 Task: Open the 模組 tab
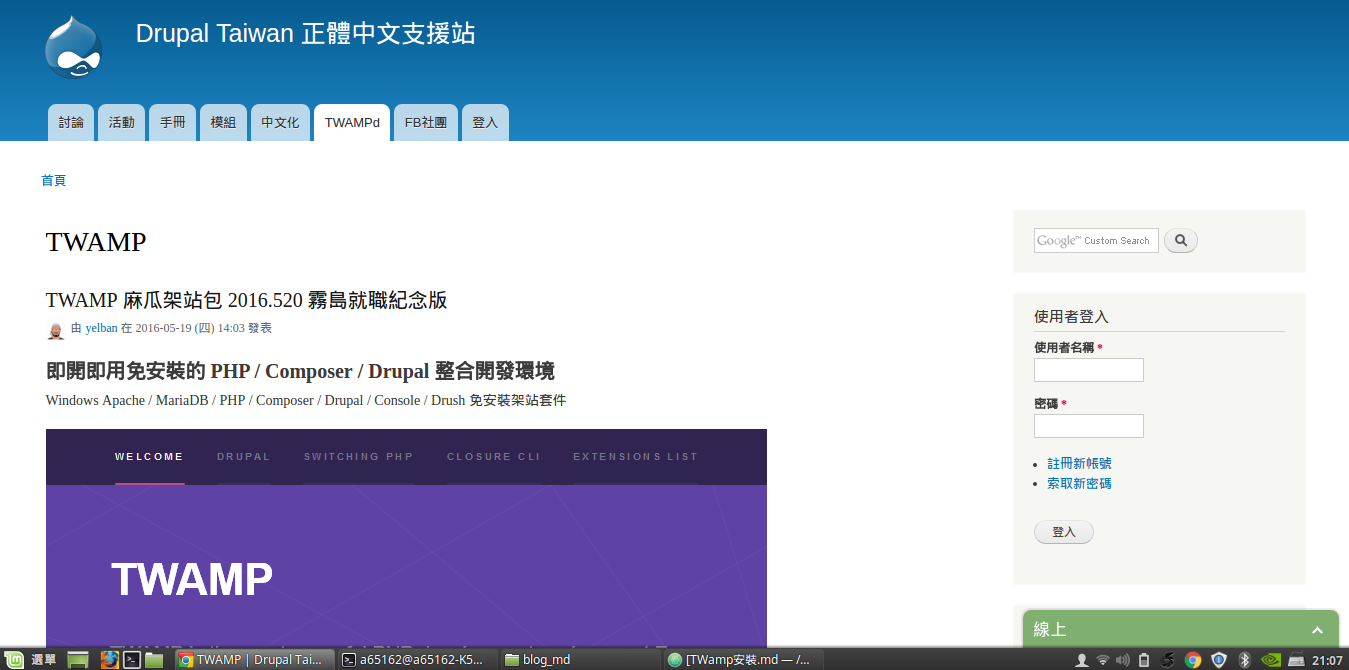click(x=223, y=123)
